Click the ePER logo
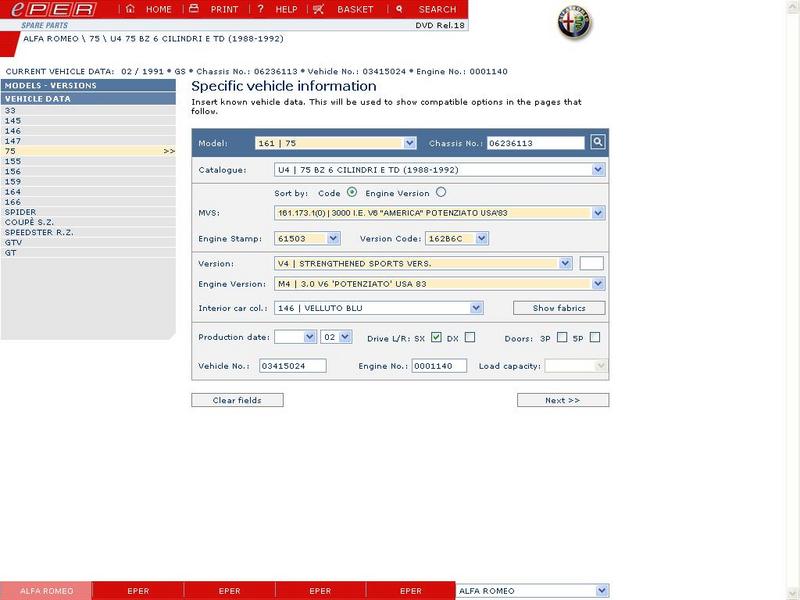This screenshot has height=600, width=800. pyautogui.click(x=54, y=9)
